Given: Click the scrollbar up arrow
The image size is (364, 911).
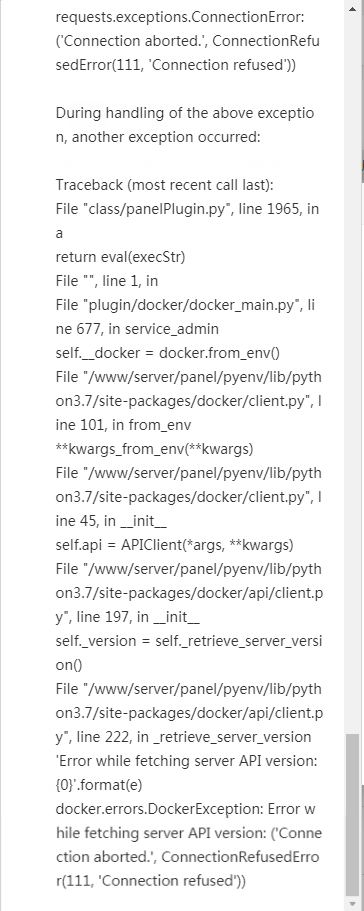Looking at the screenshot, I should (353, 9).
